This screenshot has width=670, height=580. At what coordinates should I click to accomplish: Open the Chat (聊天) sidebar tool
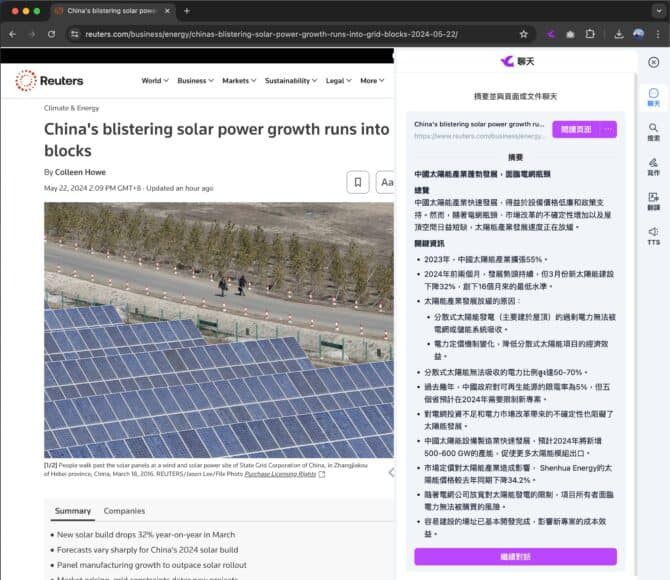click(653, 96)
